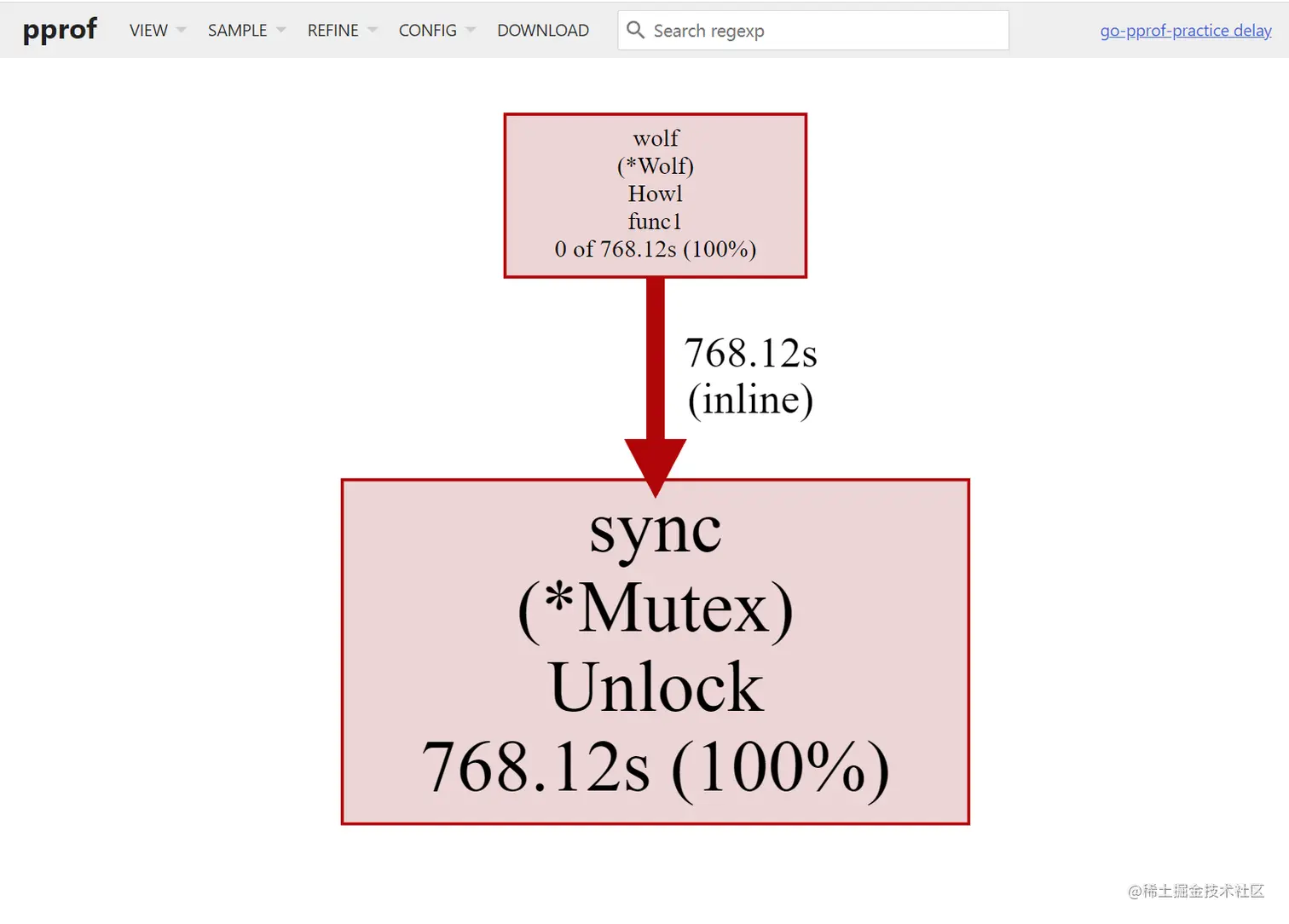This screenshot has height=924, width=1289.
Task: Select the sync Mutex Unlock node
Action: point(655,650)
